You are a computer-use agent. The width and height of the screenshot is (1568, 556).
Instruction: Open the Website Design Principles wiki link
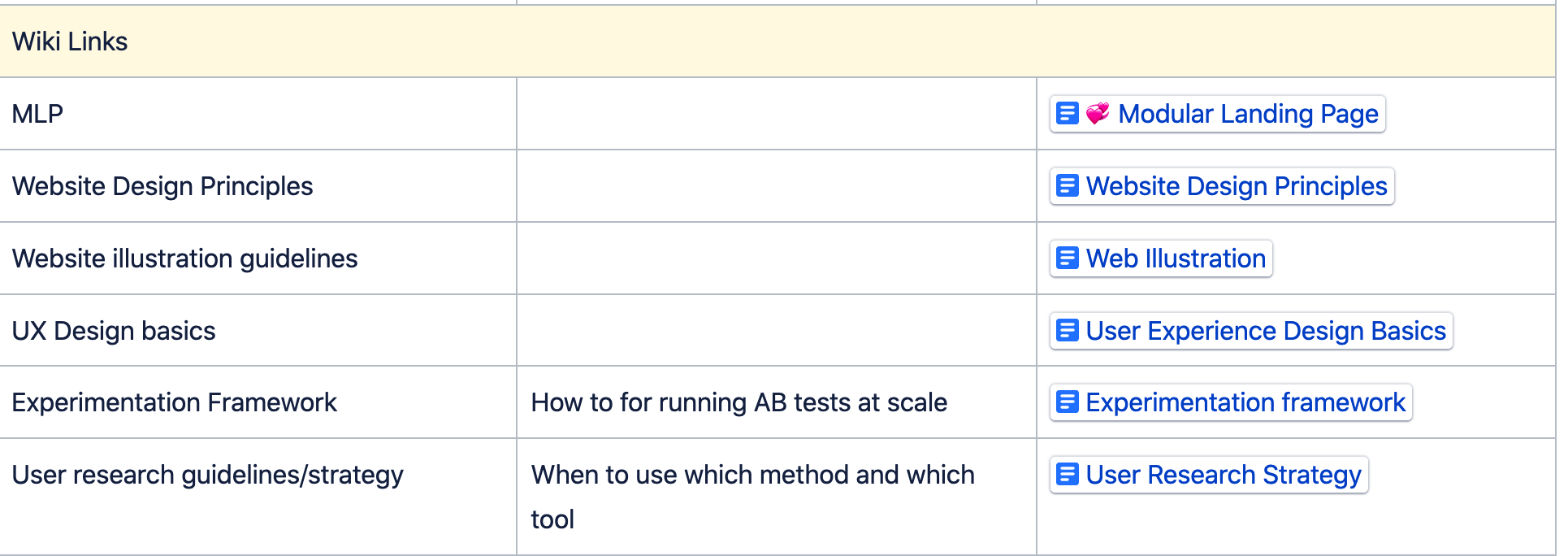(1237, 186)
